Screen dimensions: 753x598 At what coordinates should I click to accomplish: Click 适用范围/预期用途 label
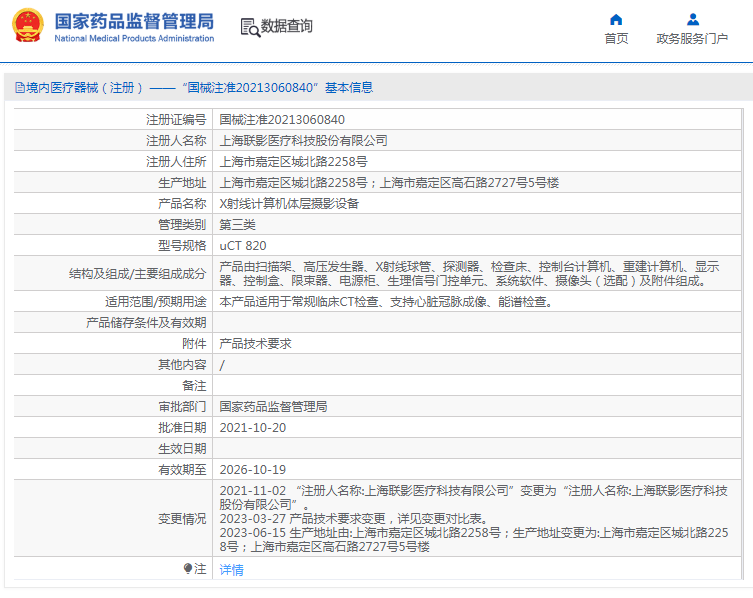pos(156,302)
